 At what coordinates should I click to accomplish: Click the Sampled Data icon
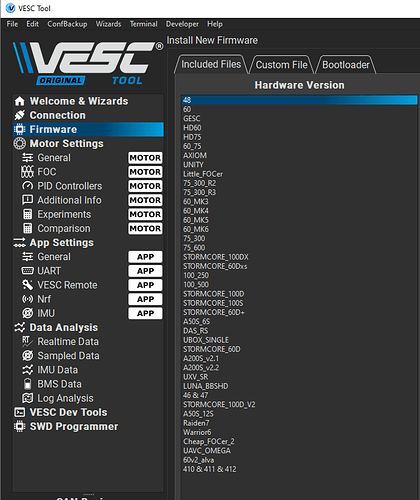pos(28,356)
